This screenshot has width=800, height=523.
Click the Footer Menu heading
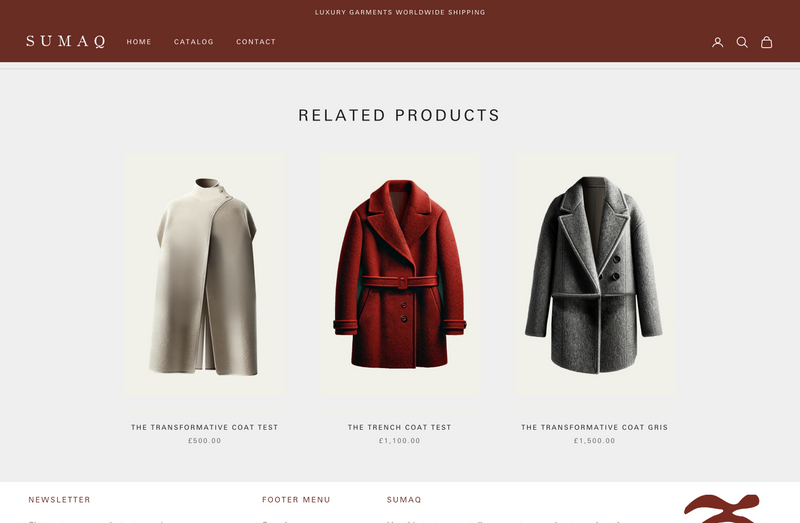(x=296, y=500)
